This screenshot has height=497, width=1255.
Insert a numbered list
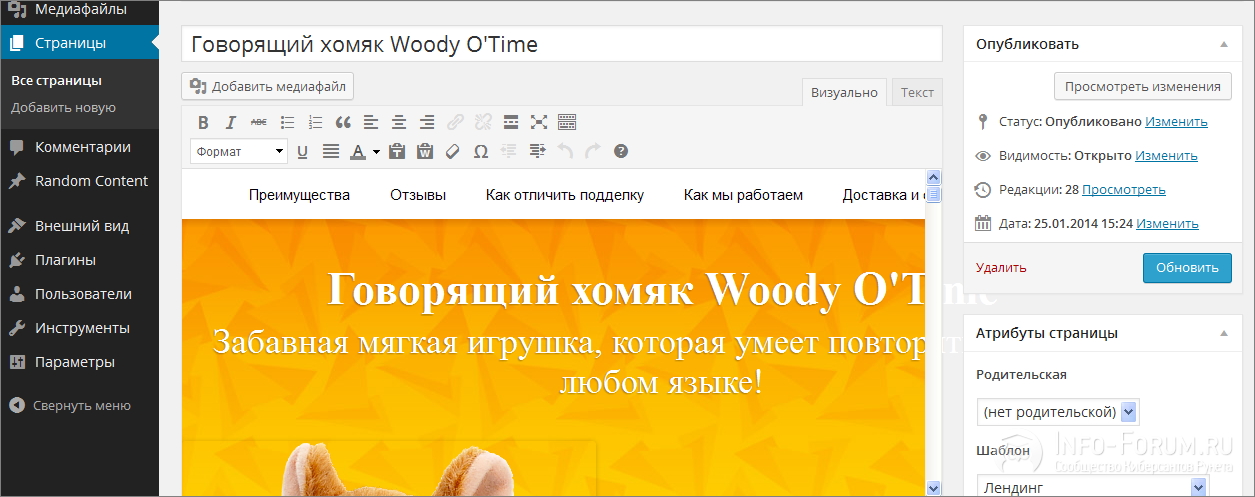[x=315, y=122]
